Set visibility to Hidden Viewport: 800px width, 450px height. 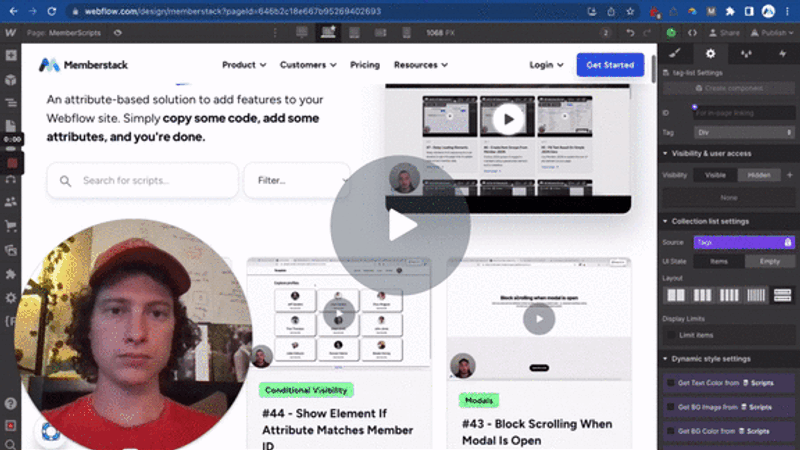(x=759, y=175)
